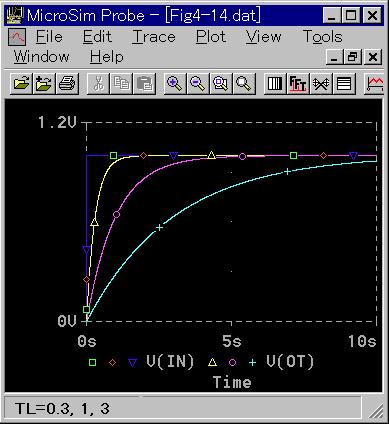This screenshot has height=424, width=389.
Task: Minimize the MicroSim Probe main window
Action: tap(332, 15)
